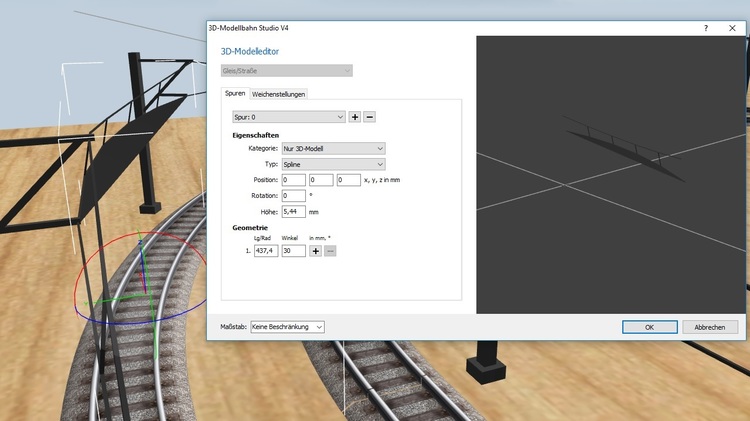Click the 3D-Modelleditor heading
The width and height of the screenshot is (750, 421).
tap(250, 51)
